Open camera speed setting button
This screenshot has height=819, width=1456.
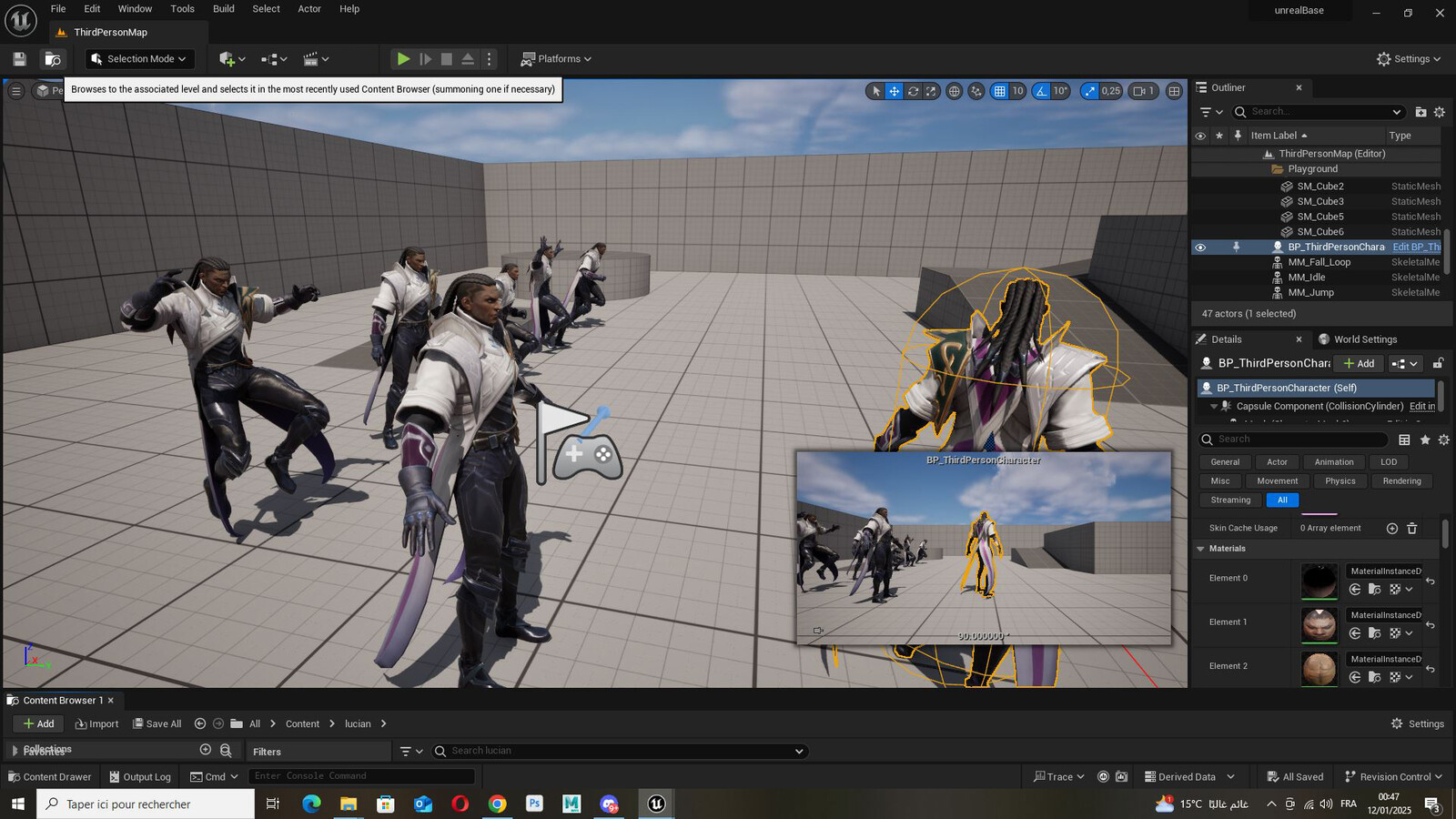(1143, 91)
